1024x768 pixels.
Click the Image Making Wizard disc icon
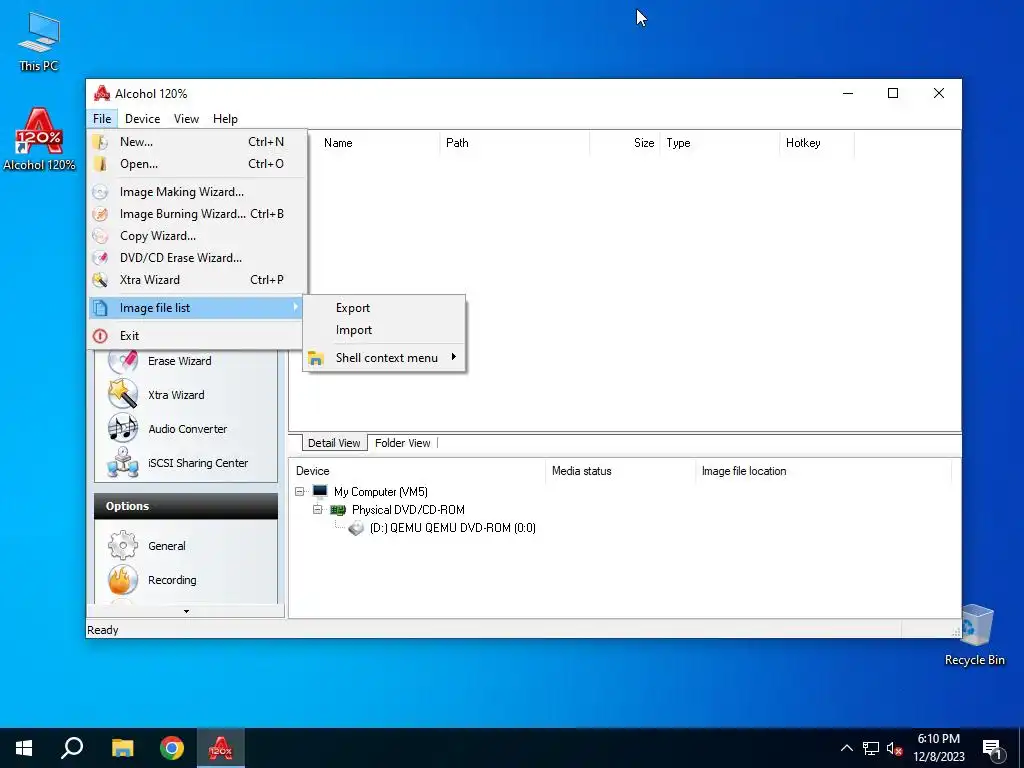[100, 192]
